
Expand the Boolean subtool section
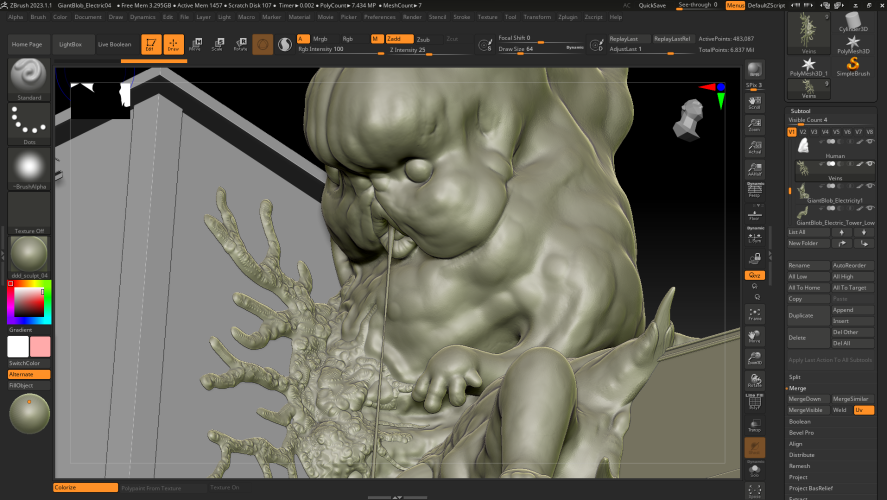point(800,421)
